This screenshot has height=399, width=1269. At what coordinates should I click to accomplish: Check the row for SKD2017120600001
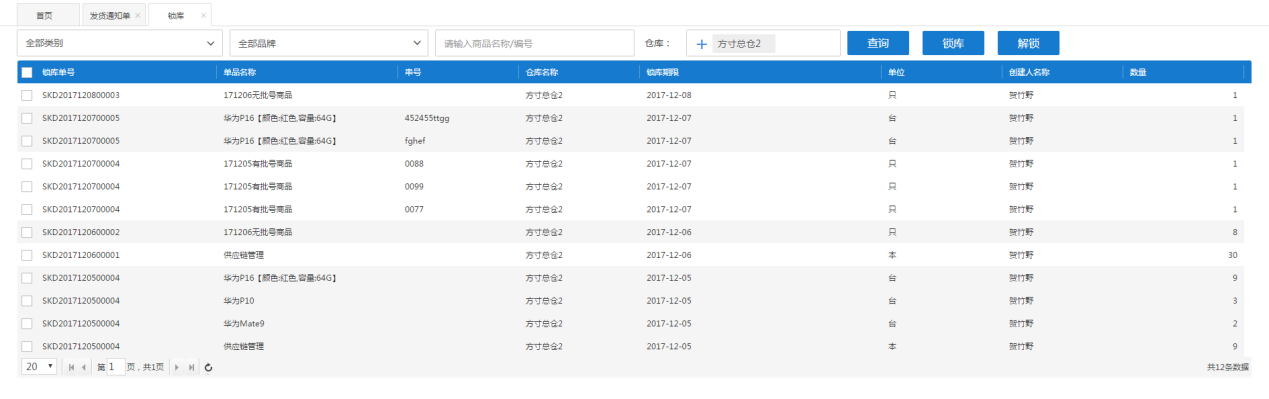(27, 255)
